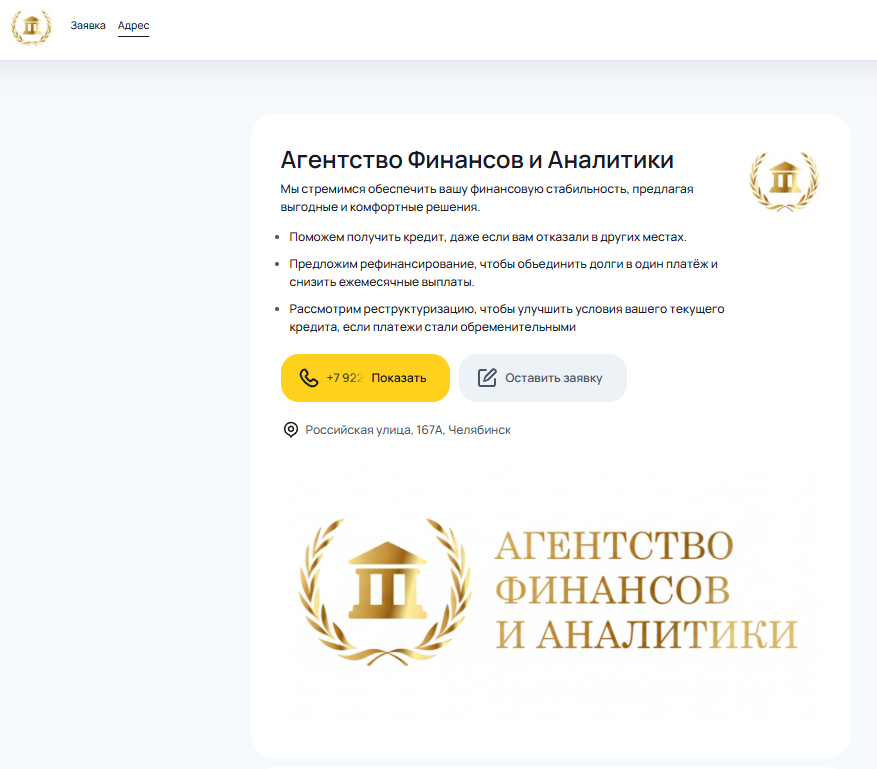Click the intro text about финансовую стабильность
This screenshot has width=877, height=769.
coord(487,197)
